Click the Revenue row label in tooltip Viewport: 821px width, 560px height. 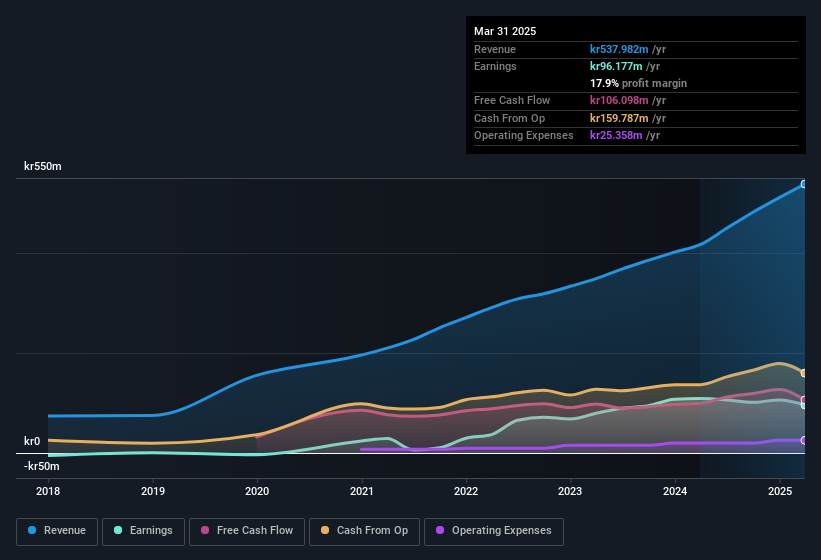point(495,49)
